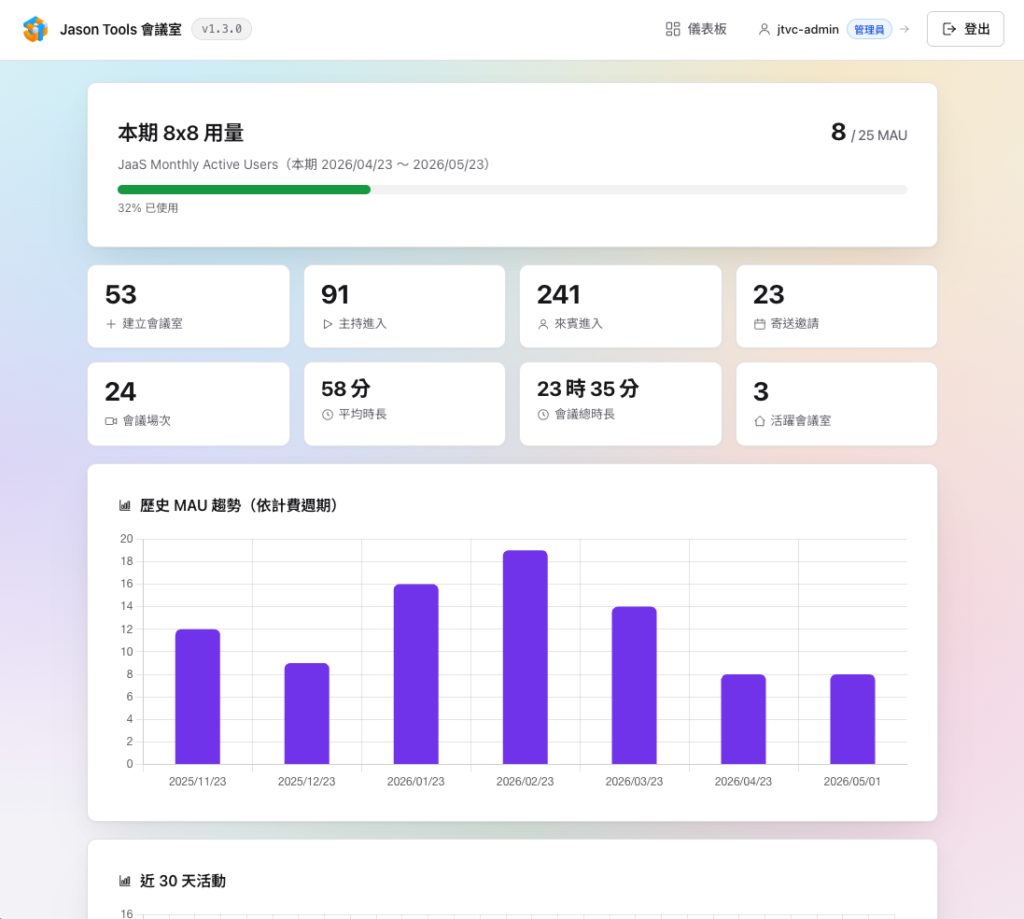Click the home icon beside 活躍會議室
The height and width of the screenshot is (919, 1024).
point(760,421)
